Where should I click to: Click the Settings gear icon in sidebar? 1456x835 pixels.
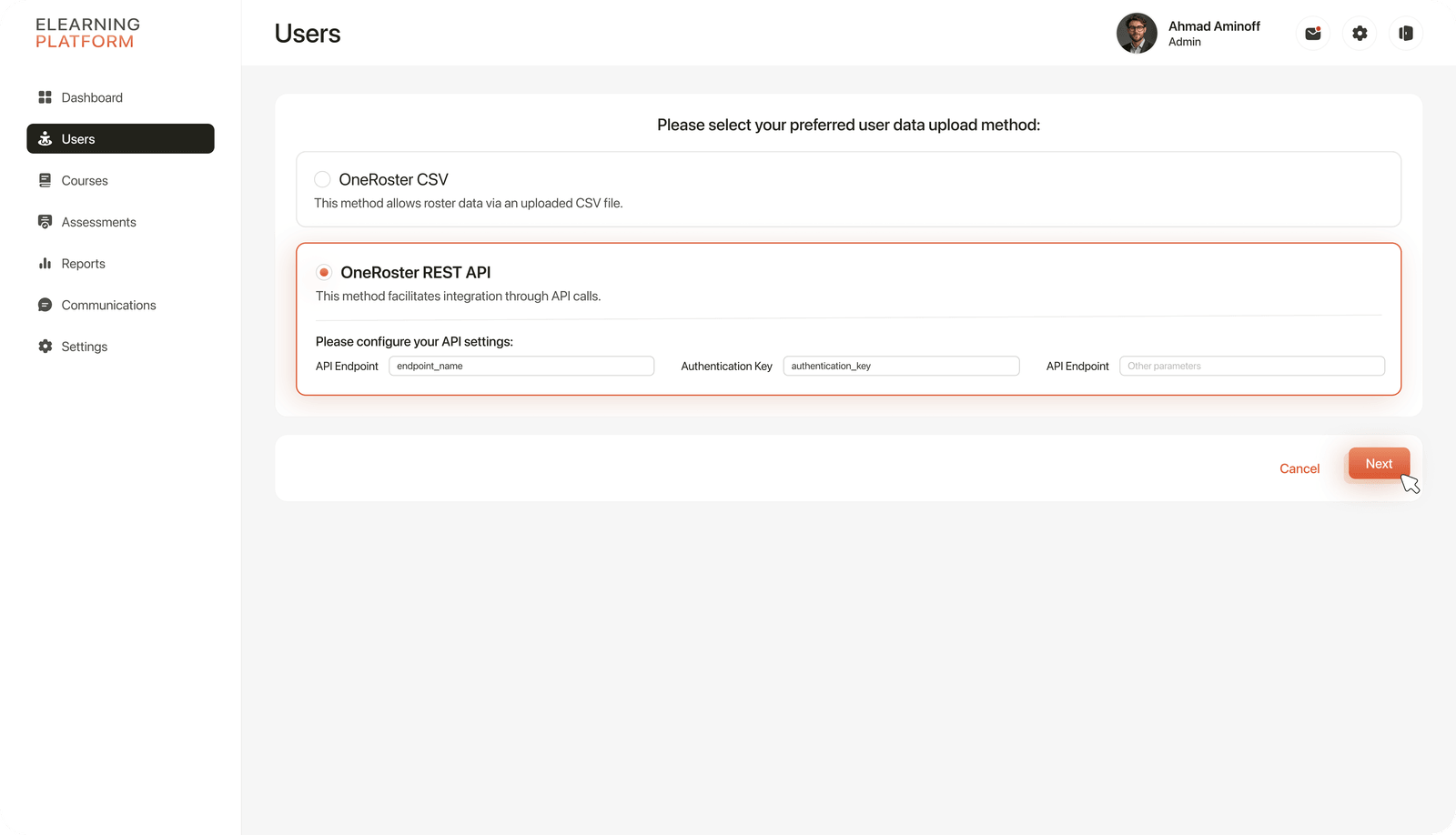[45, 347]
